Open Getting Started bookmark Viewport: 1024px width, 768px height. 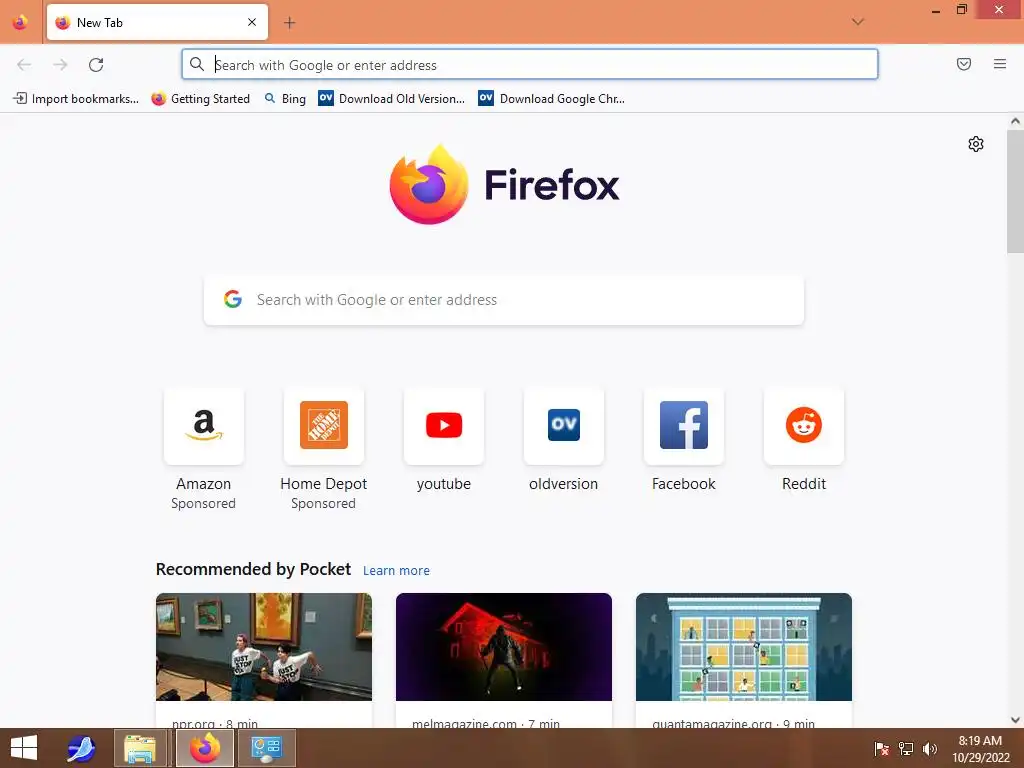click(x=200, y=99)
